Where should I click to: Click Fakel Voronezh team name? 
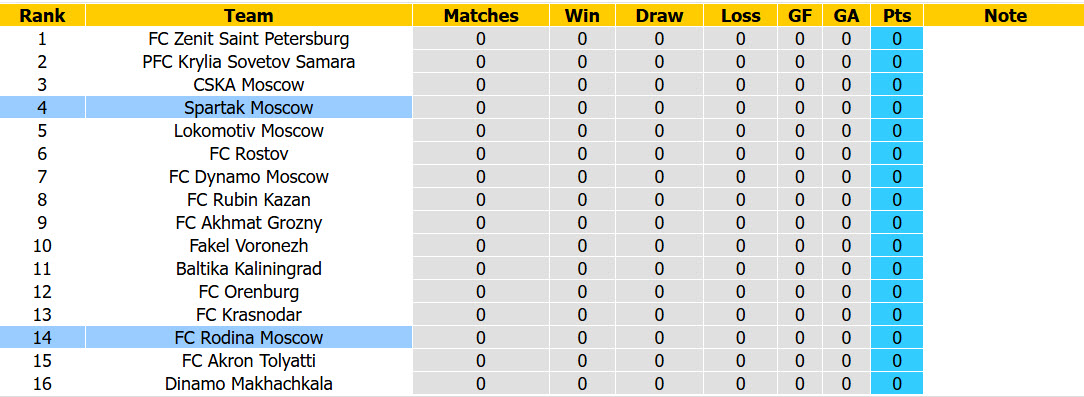click(x=249, y=246)
